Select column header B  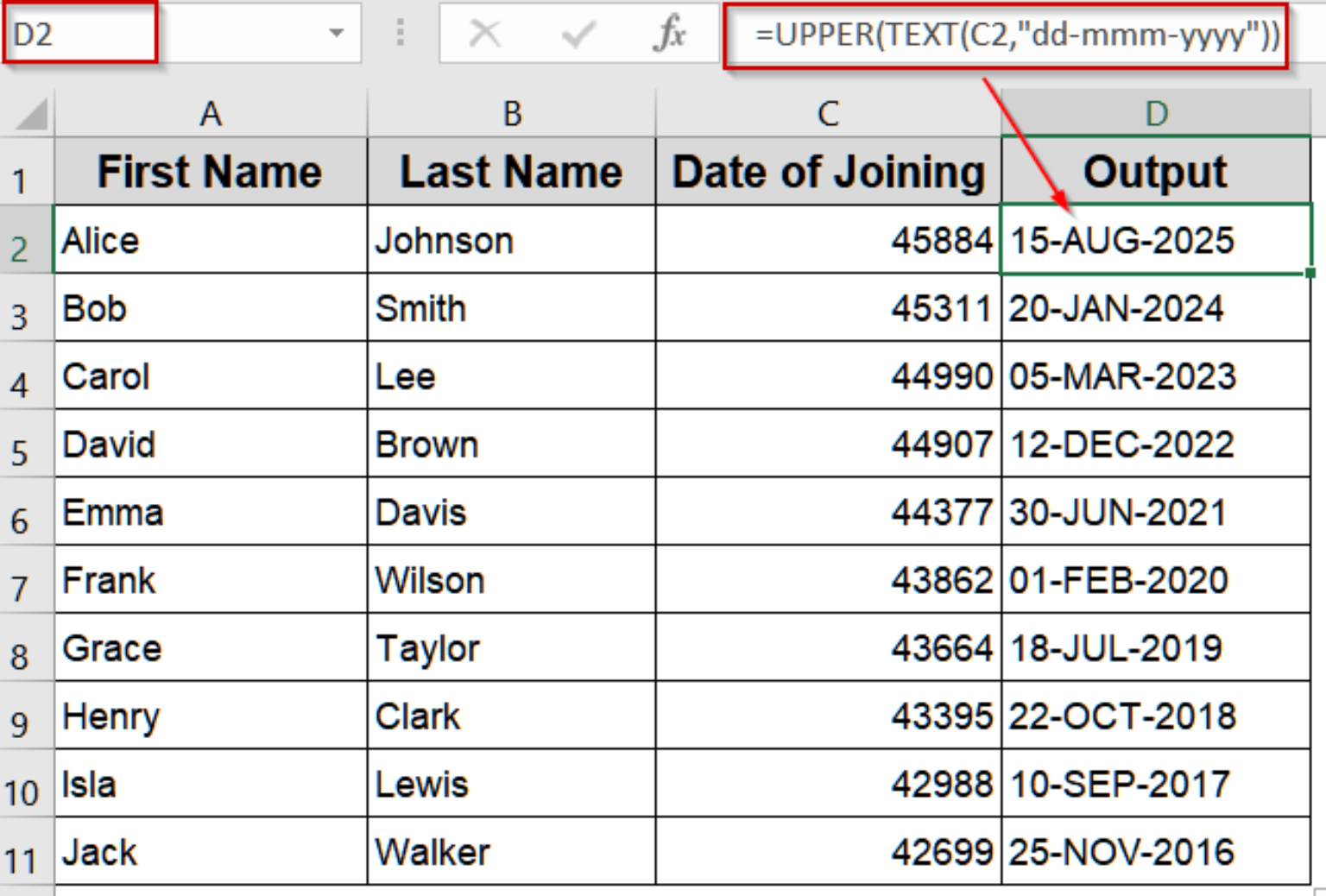[512, 112]
